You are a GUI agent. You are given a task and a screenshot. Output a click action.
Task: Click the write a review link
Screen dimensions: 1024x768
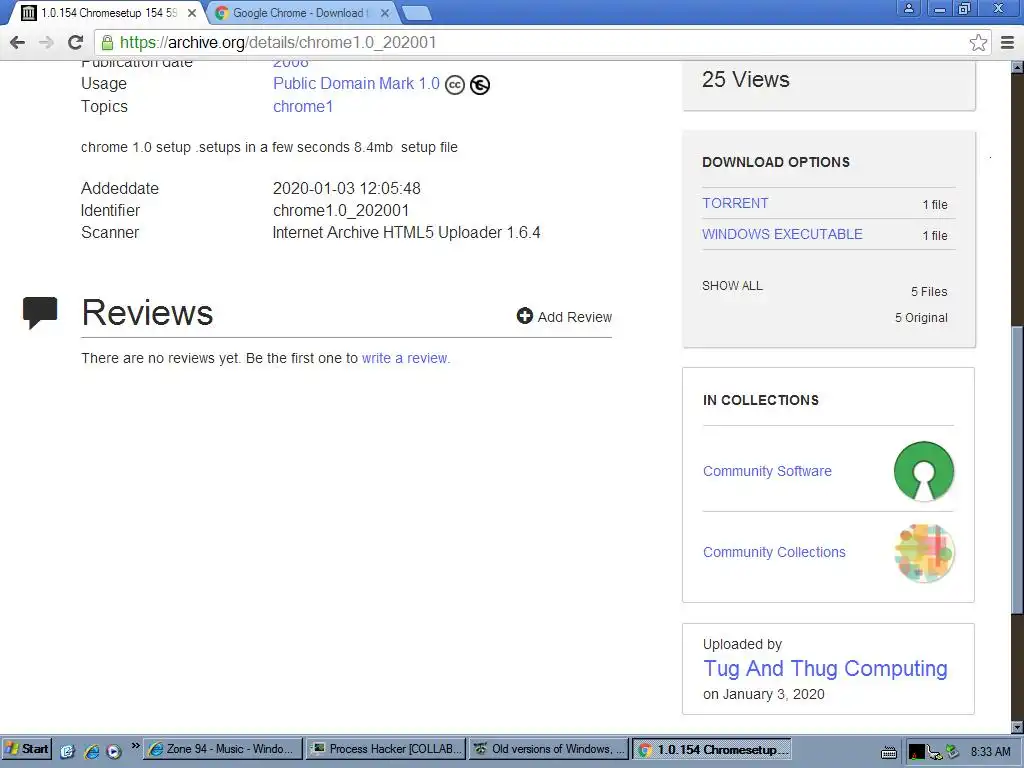[x=406, y=358]
